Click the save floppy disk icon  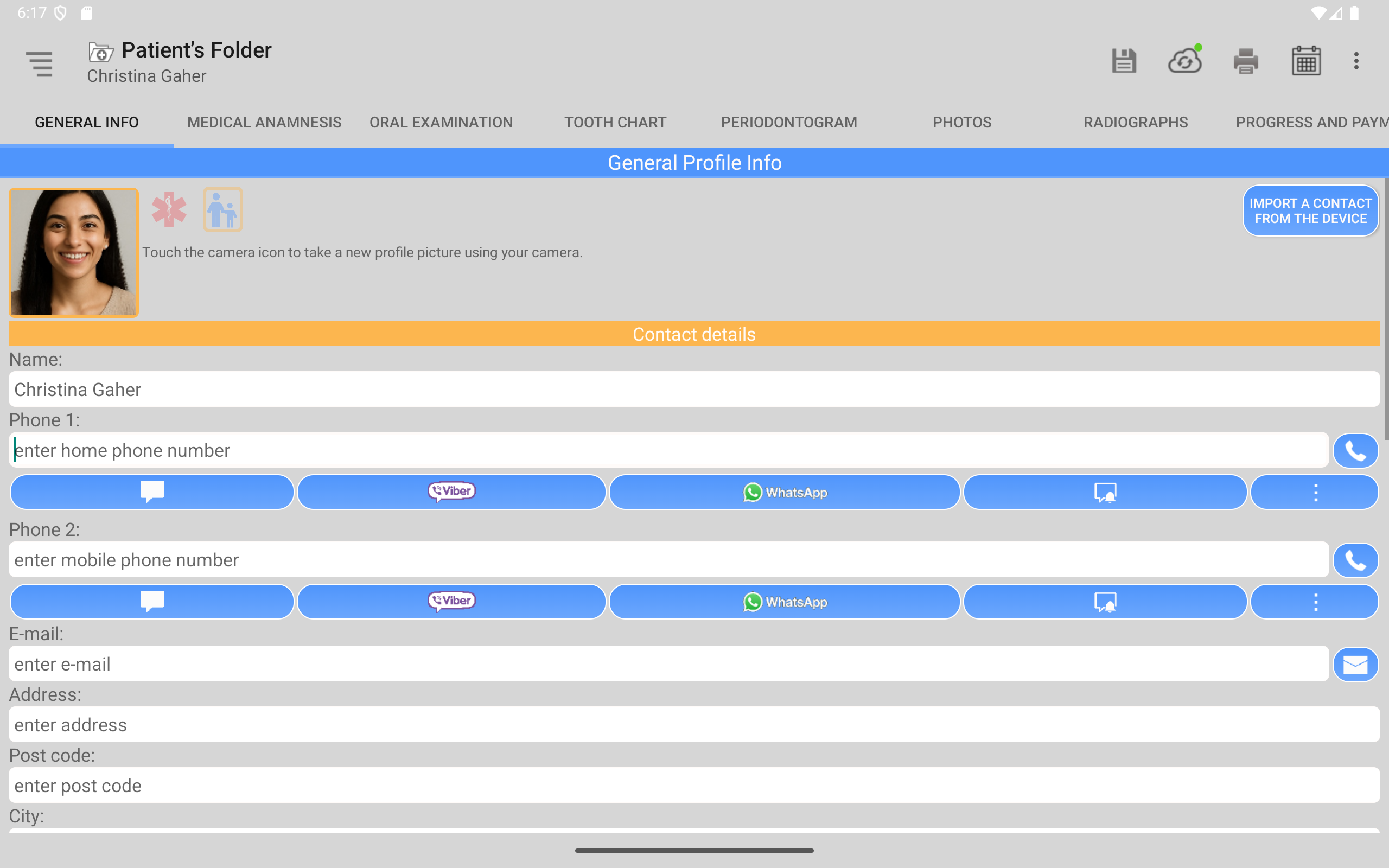click(x=1123, y=61)
